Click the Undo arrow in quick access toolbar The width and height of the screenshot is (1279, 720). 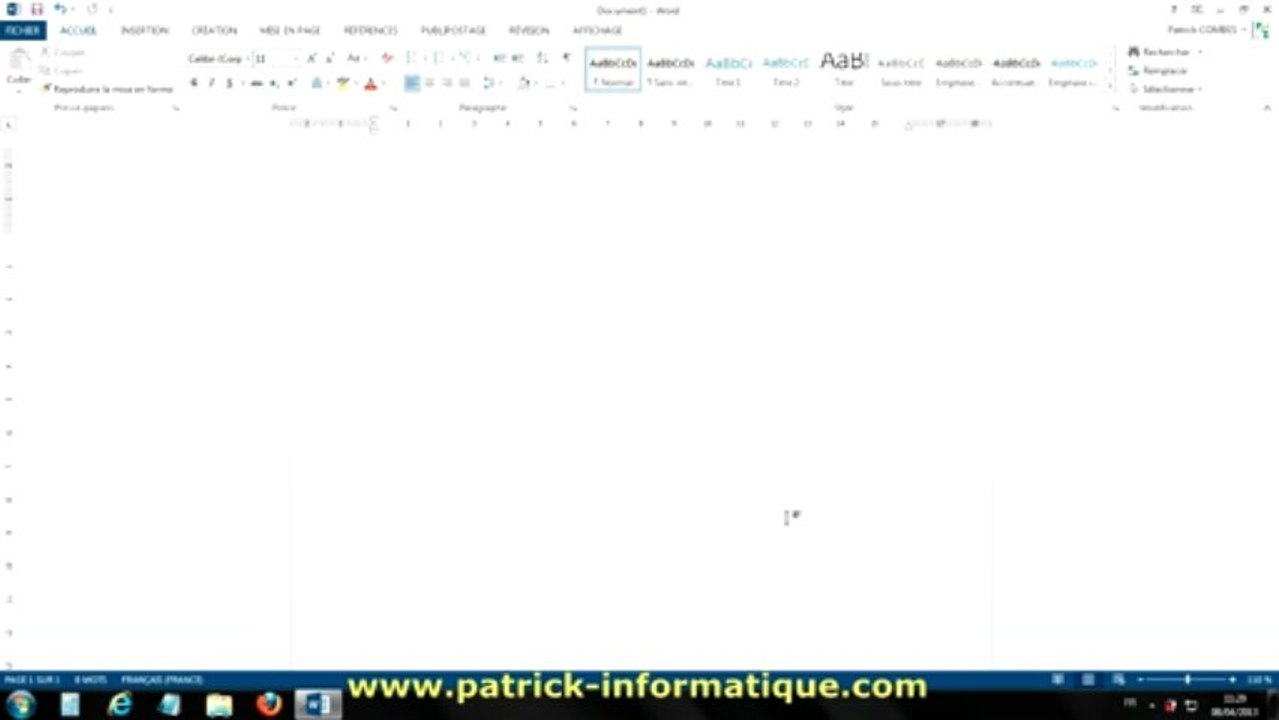(x=59, y=9)
